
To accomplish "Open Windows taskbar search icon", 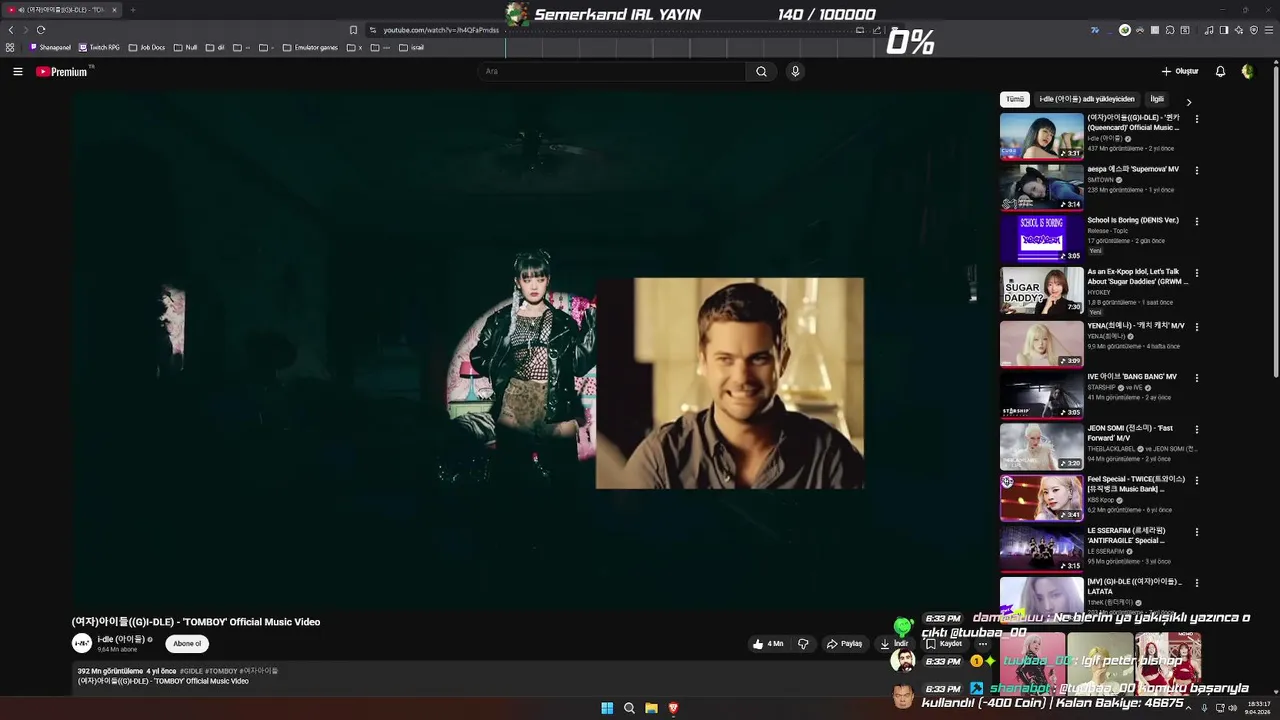I will click(x=629, y=708).
